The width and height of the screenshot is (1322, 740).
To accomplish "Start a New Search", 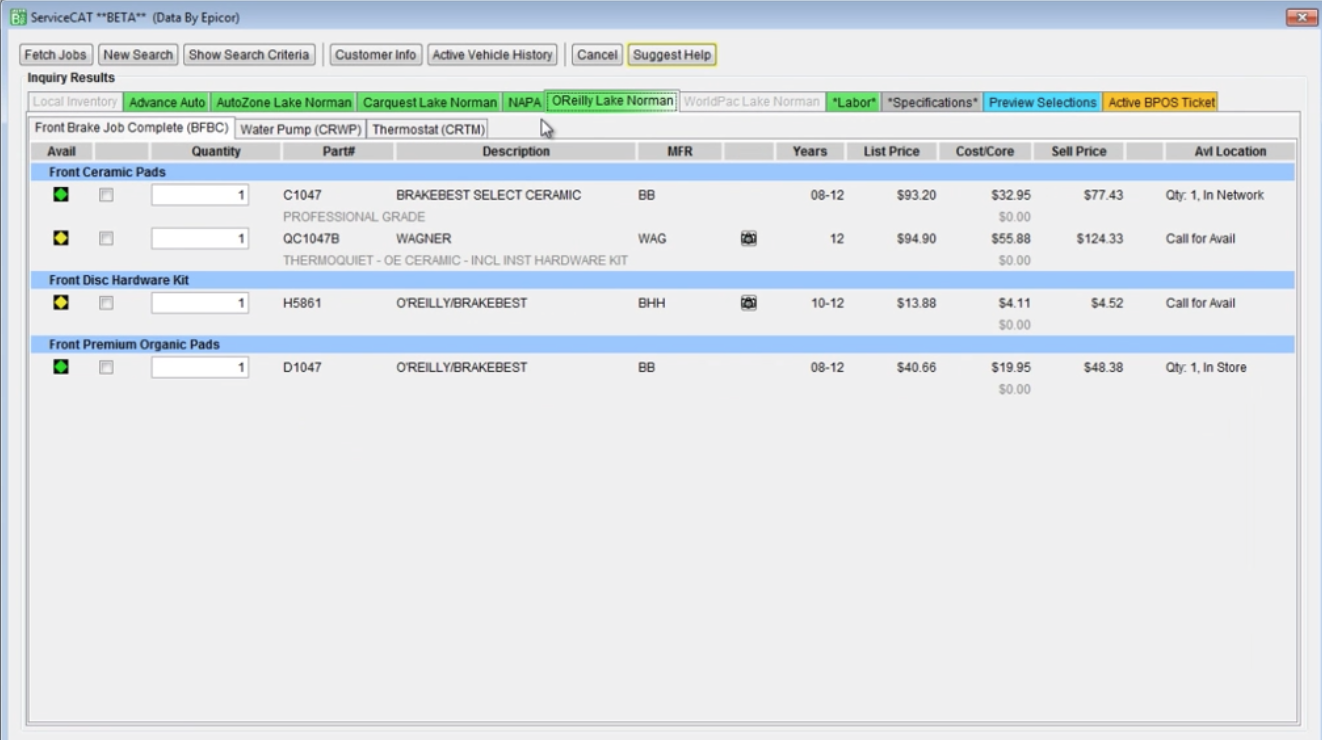I will [138, 55].
